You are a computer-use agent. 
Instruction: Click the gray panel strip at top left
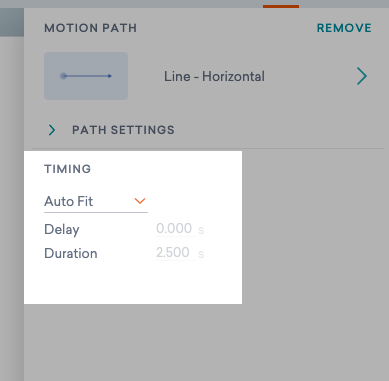(x=12, y=22)
